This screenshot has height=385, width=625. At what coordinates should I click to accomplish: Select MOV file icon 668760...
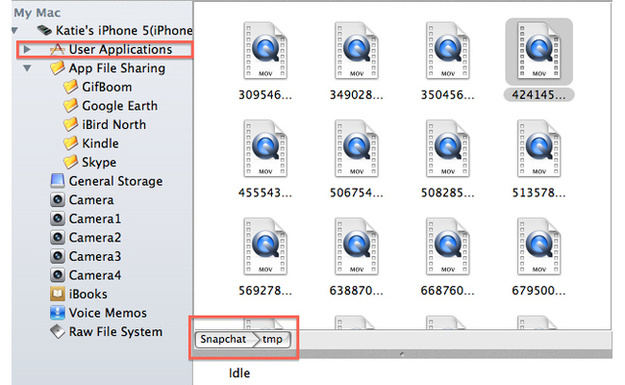[x=448, y=246]
